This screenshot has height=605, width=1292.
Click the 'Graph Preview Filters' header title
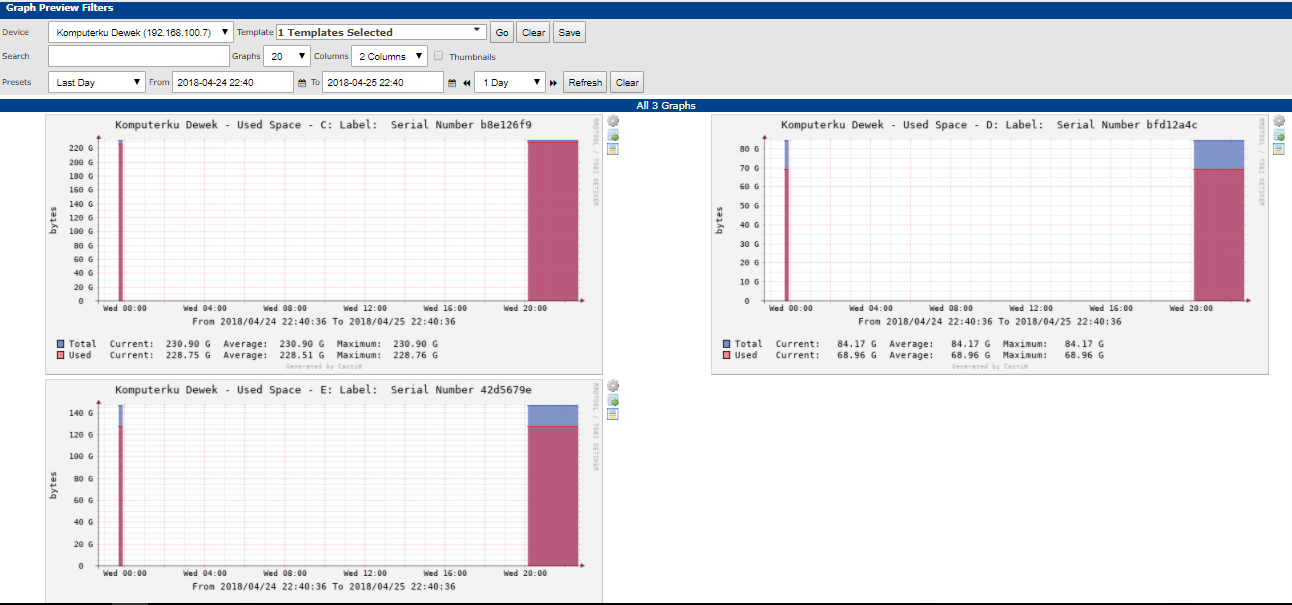(x=60, y=8)
